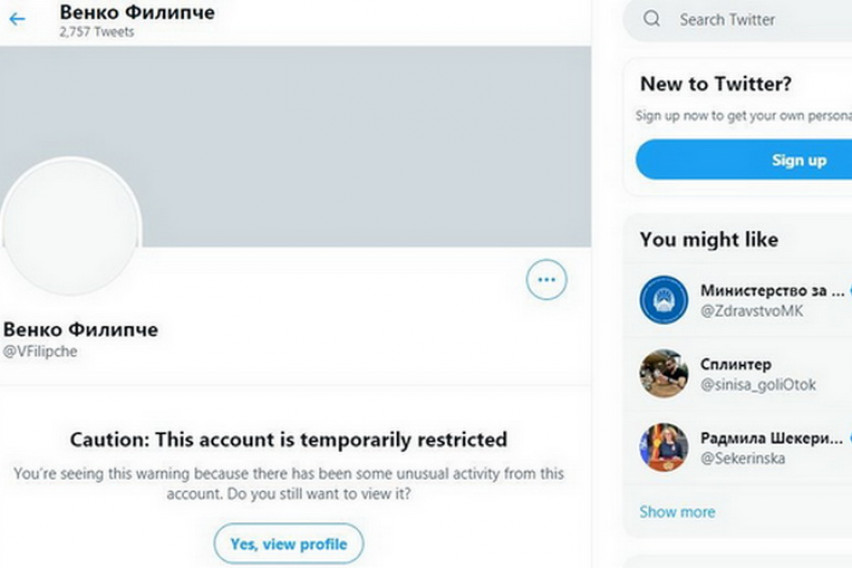Select the Министерство за account name

772,290
